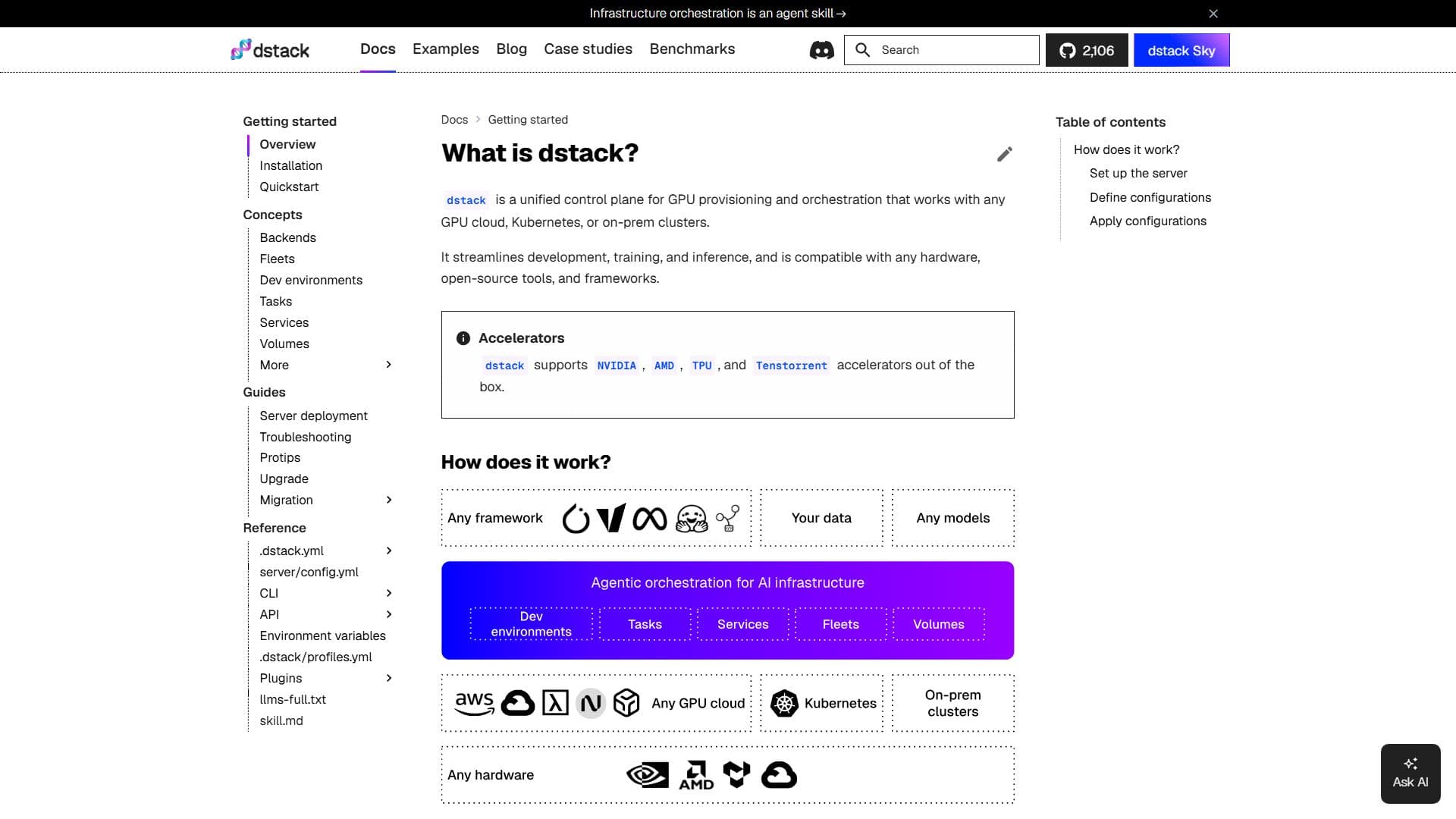Open the Protips guide
Screen dimensions: 1456x819
280,457
